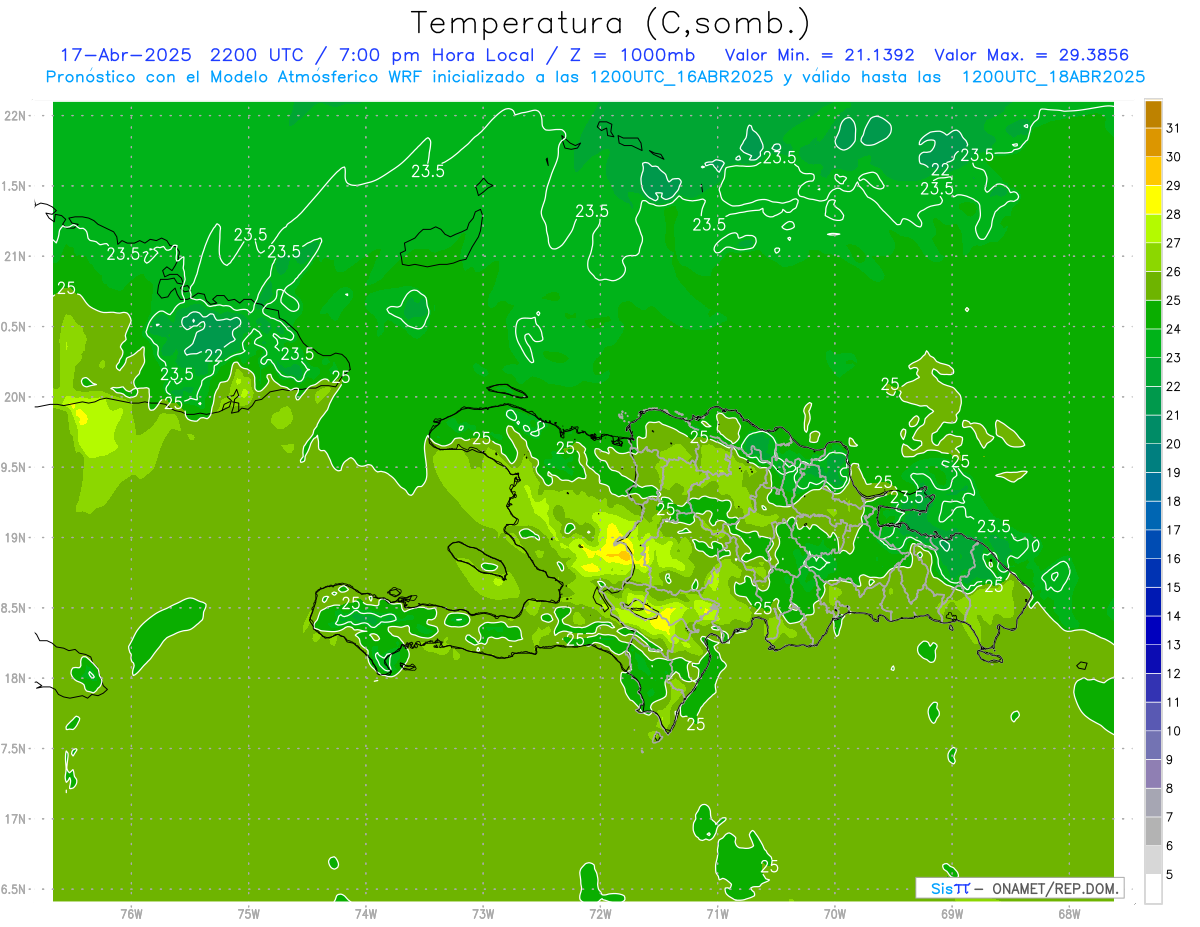1200x927 pixels.
Task: Select the '21N' latitude label
Action: [x=16, y=256]
